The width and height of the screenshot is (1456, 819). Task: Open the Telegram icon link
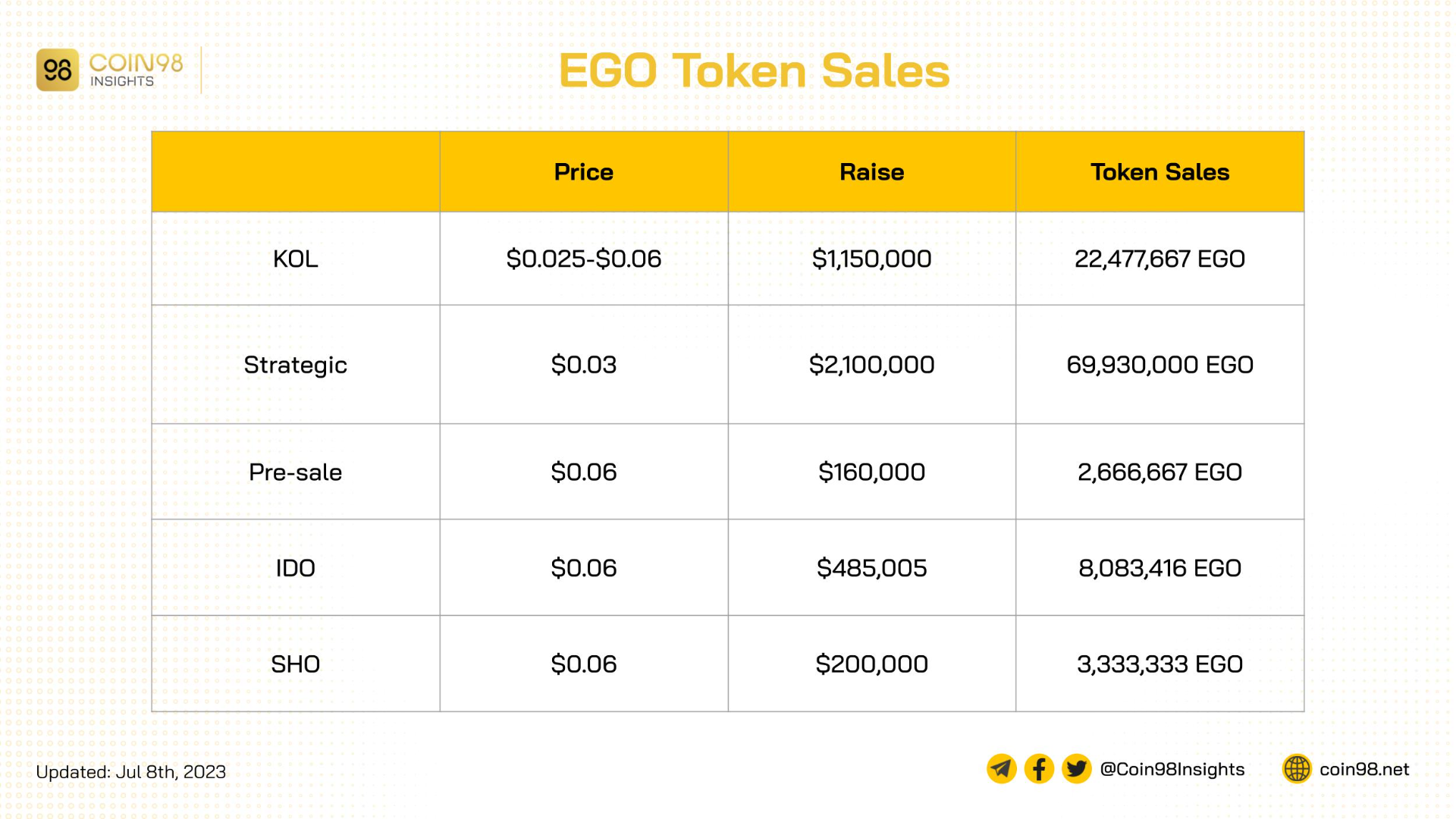pyautogui.click(x=1001, y=769)
